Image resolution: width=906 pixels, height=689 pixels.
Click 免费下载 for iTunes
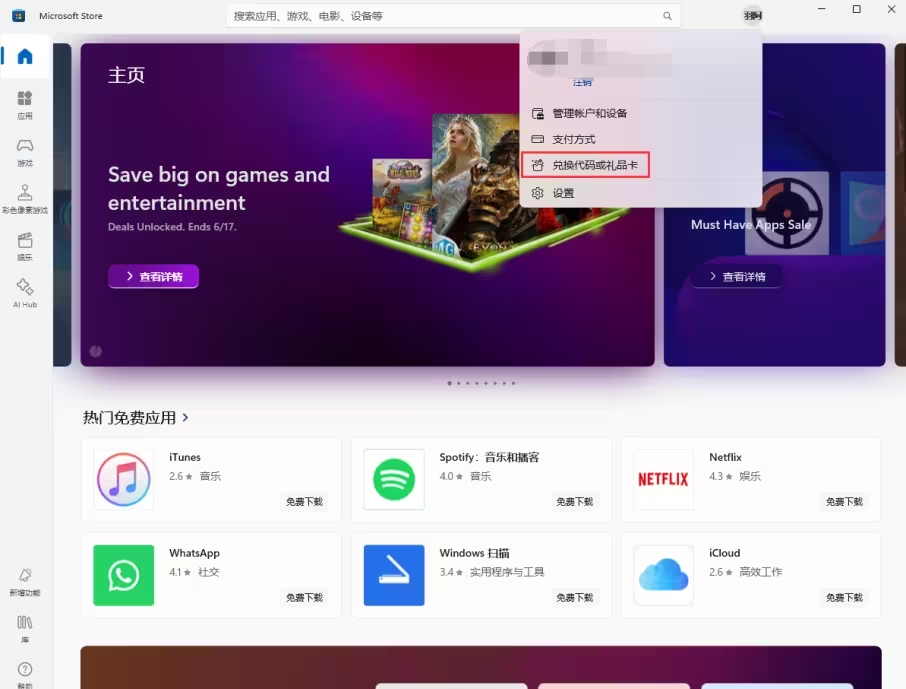305,502
